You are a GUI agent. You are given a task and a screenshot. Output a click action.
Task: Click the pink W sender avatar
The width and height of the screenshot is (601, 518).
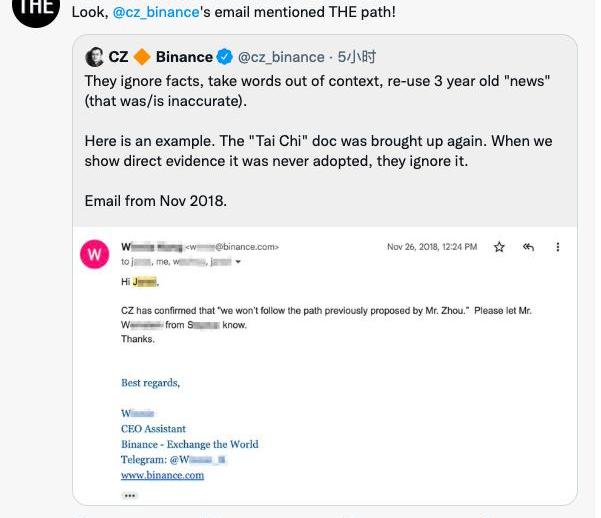(94, 254)
